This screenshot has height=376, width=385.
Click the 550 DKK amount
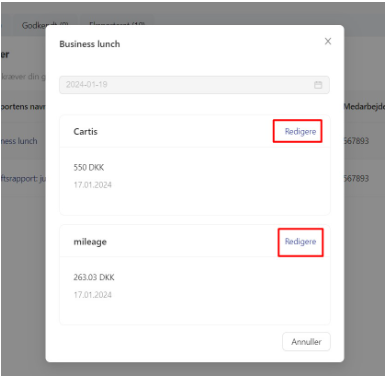coord(89,167)
